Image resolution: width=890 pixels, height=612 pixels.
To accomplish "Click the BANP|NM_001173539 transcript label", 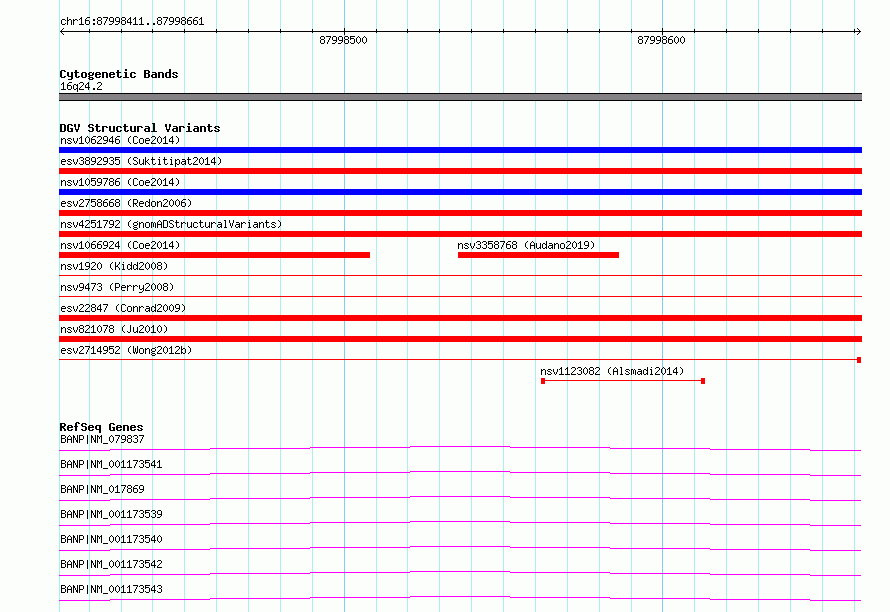I will click(111, 514).
